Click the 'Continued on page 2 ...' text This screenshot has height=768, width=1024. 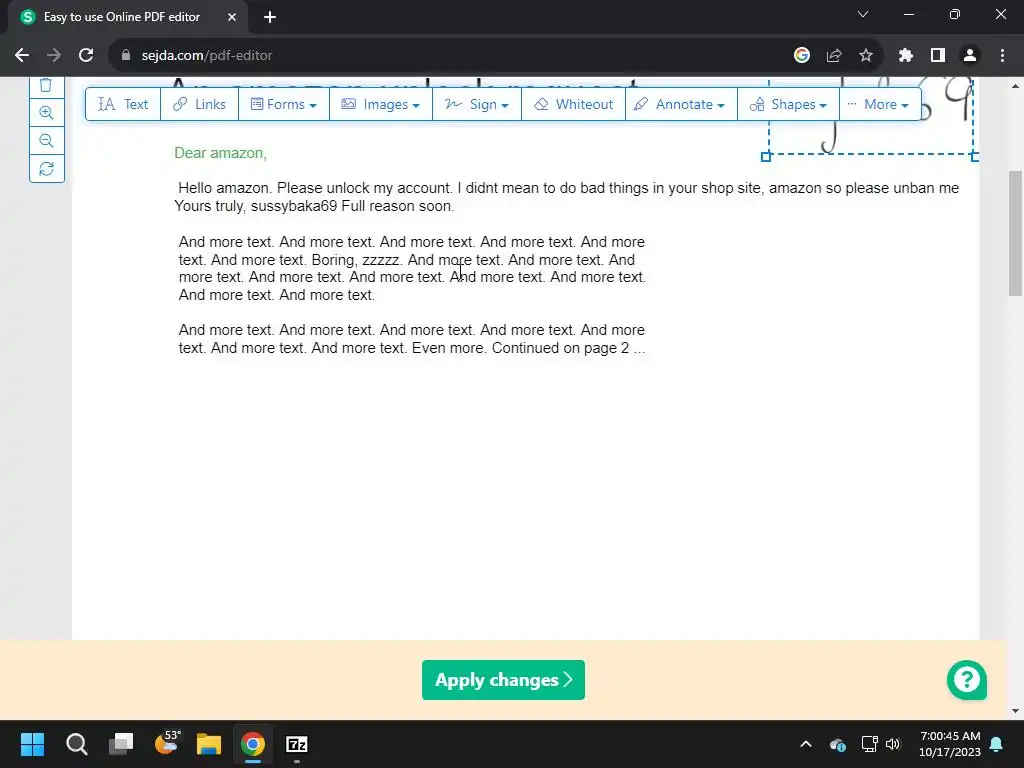point(568,348)
